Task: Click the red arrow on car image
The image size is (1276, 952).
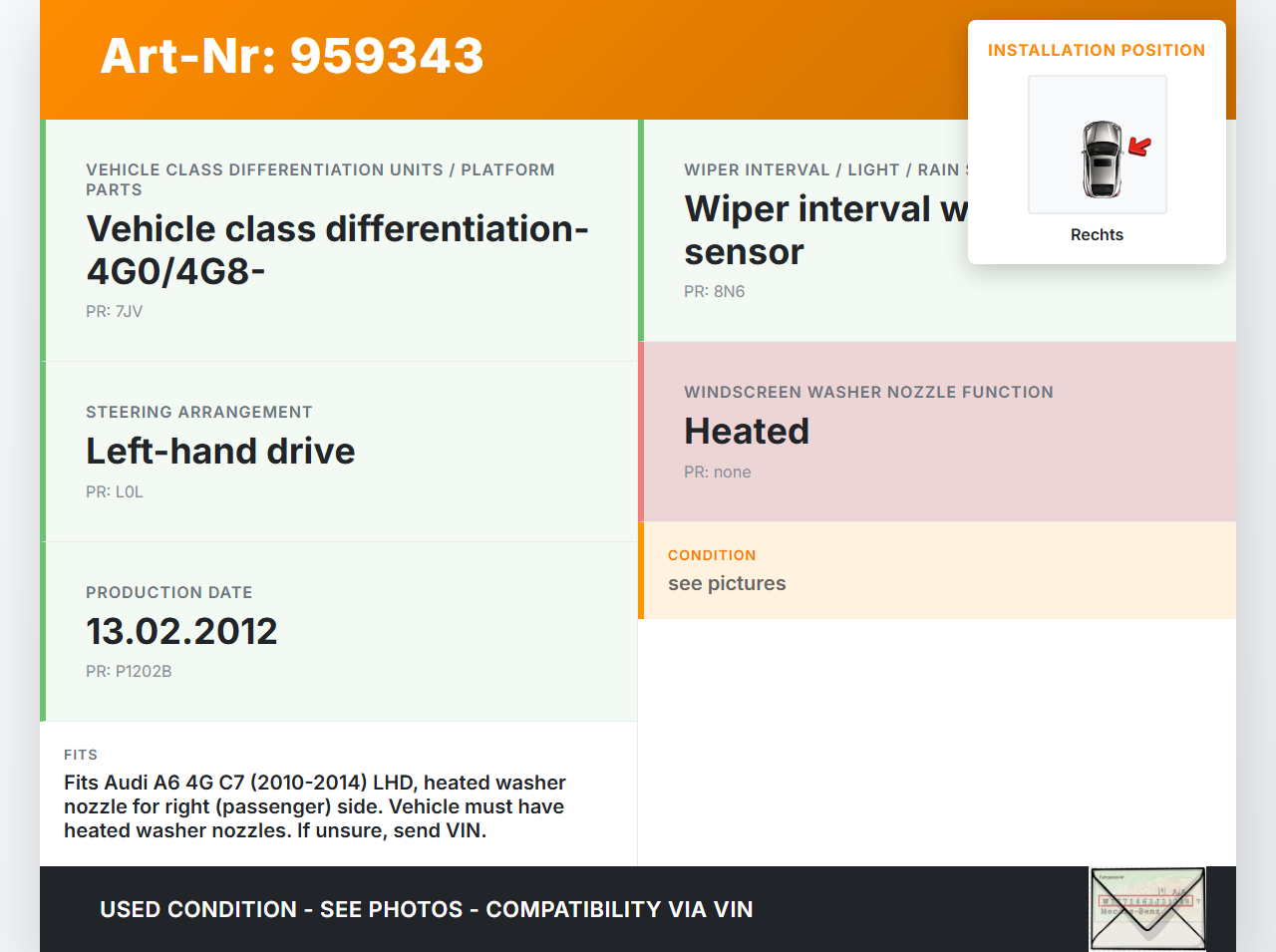Action: pyautogui.click(x=1139, y=148)
